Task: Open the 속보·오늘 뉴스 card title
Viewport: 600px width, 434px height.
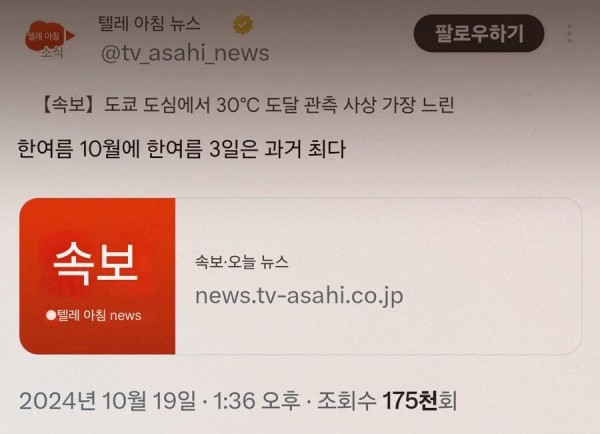Action: point(241,262)
